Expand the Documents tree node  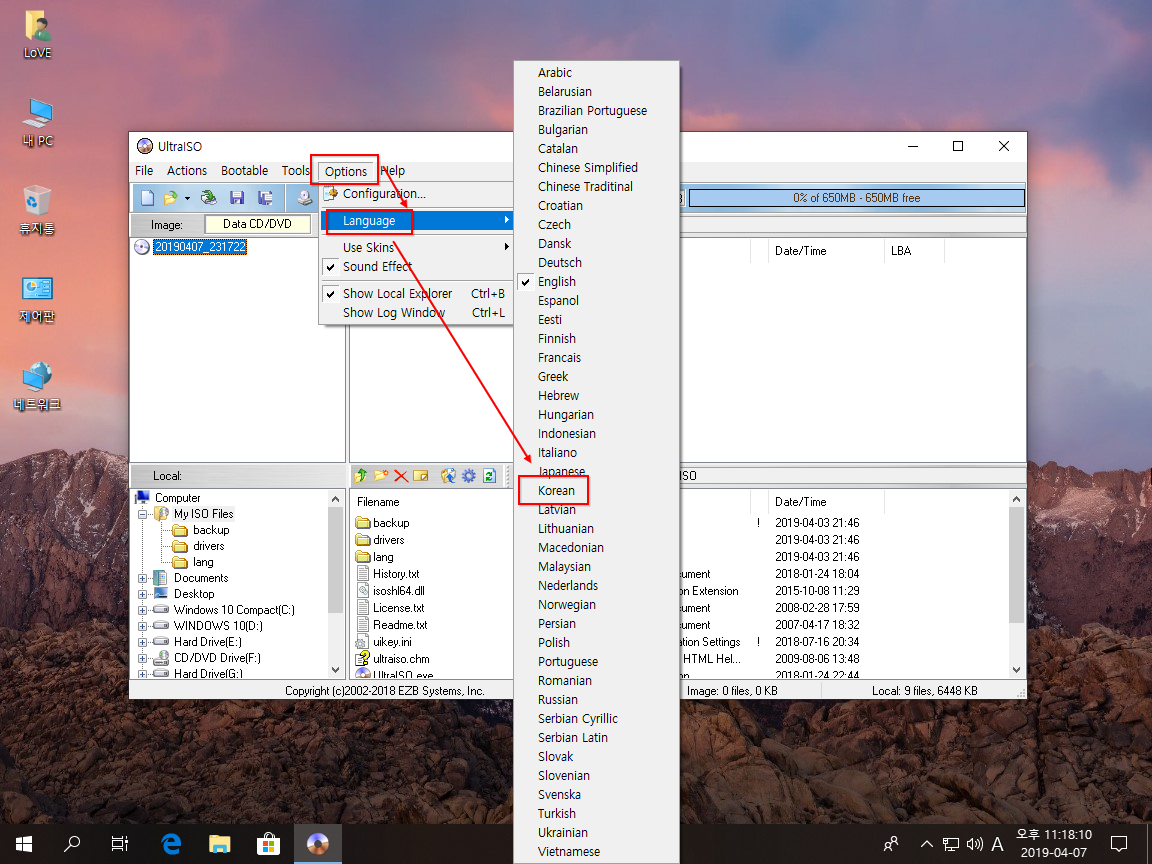[x=143, y=578]
